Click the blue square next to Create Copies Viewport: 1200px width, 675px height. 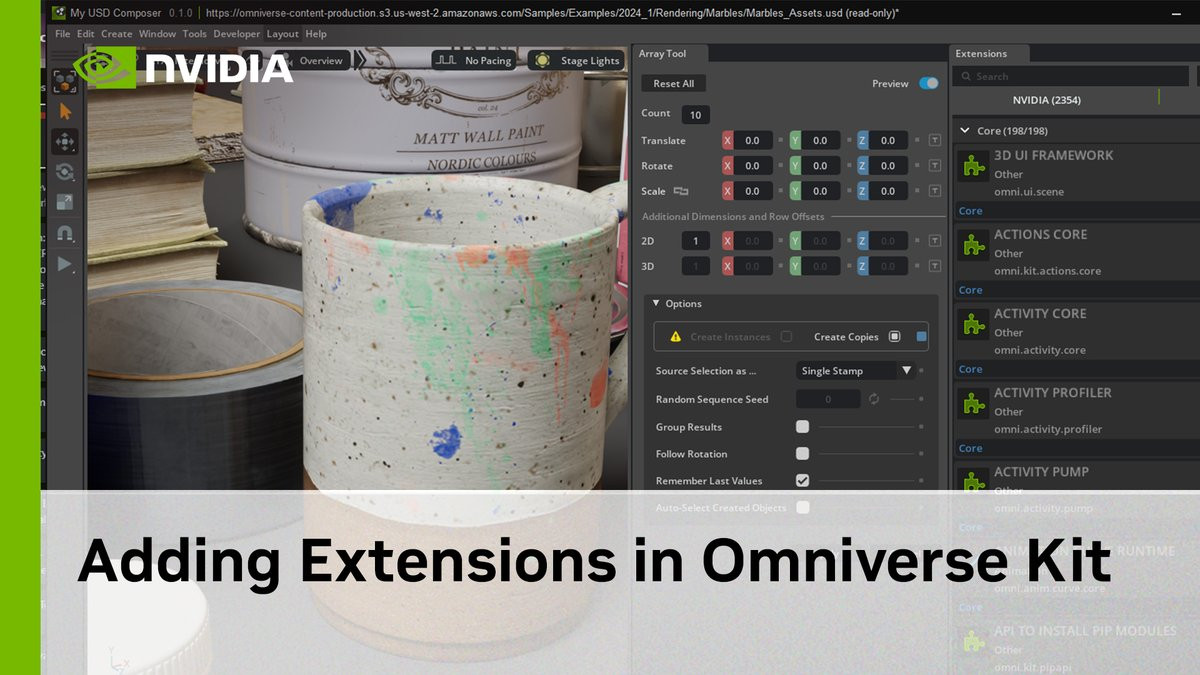click(921, 337)
